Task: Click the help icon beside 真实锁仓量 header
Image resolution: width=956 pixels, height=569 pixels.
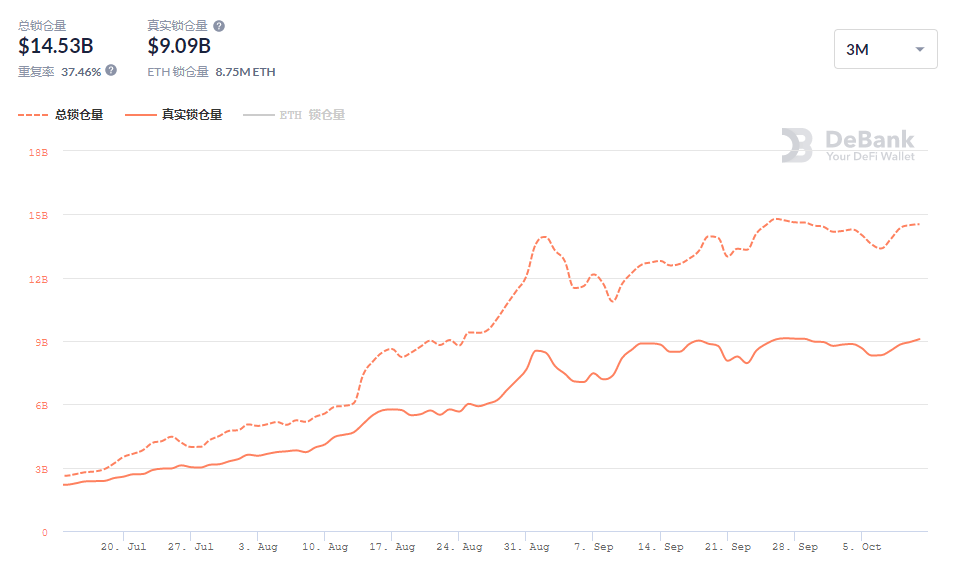Action: point(219,26)
